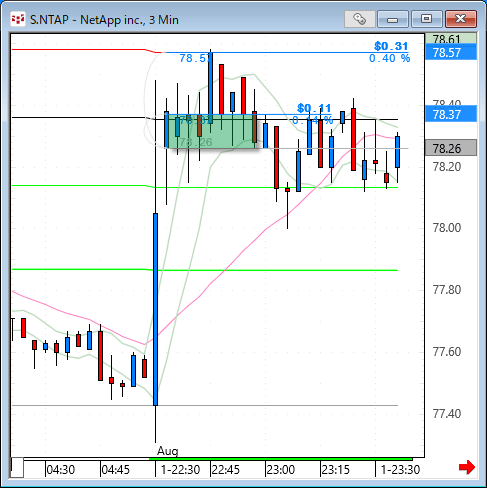Click the 78.57 blue price label

pos(451,53)
